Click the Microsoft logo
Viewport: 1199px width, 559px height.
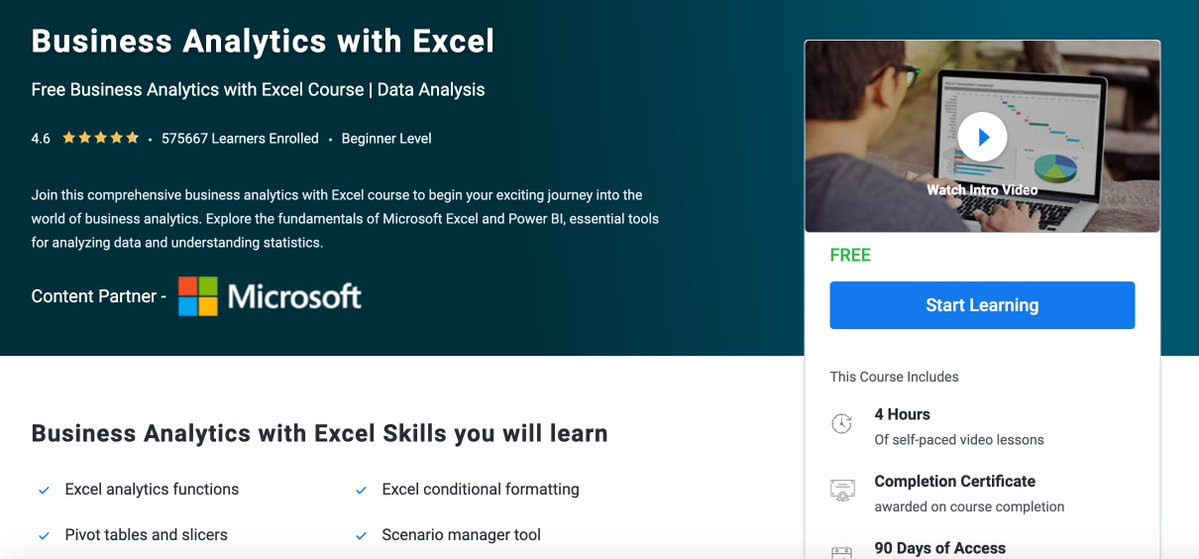coord(270,296)
